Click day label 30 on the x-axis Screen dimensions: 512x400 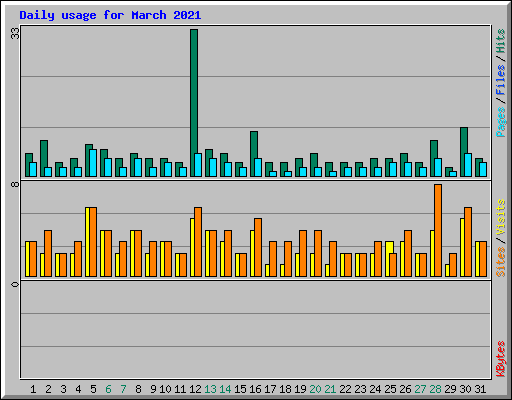[x=465, y=389]
